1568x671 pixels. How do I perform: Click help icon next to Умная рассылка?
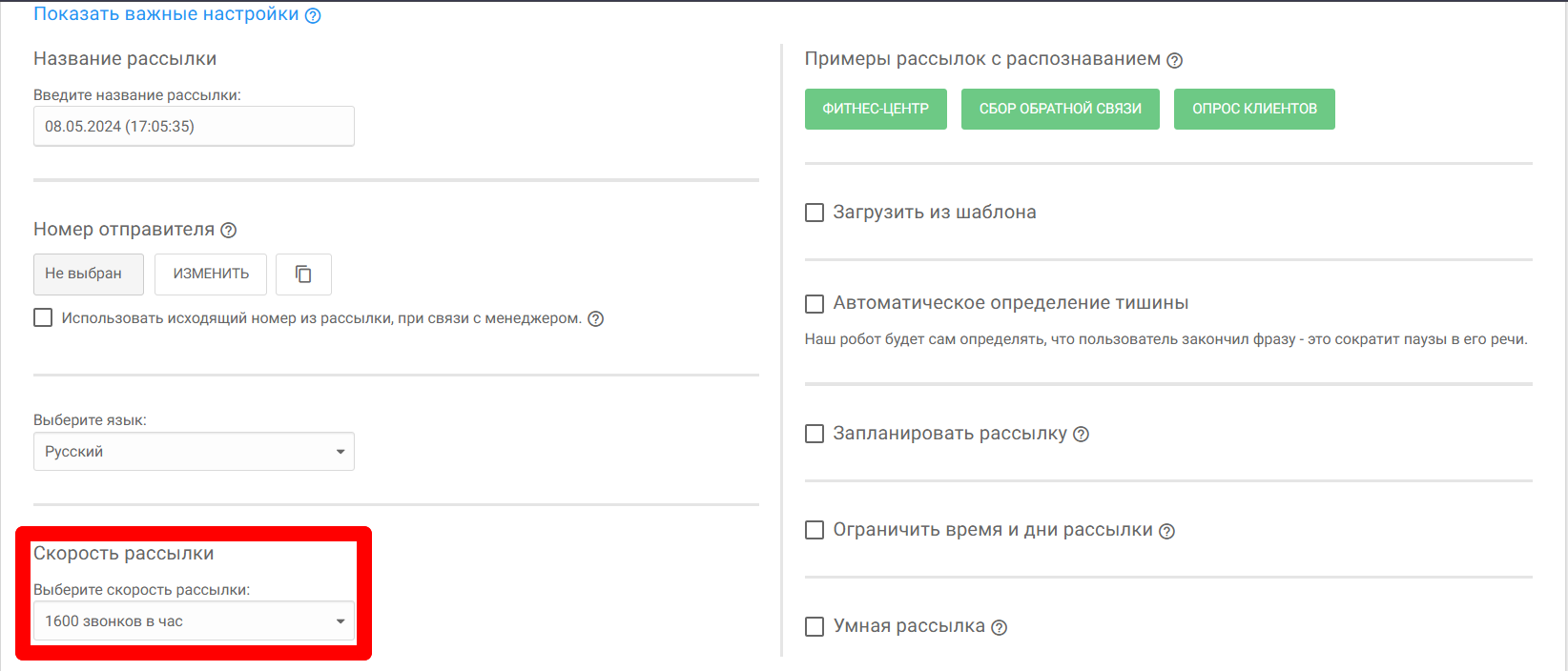click(x=999, y=627)
